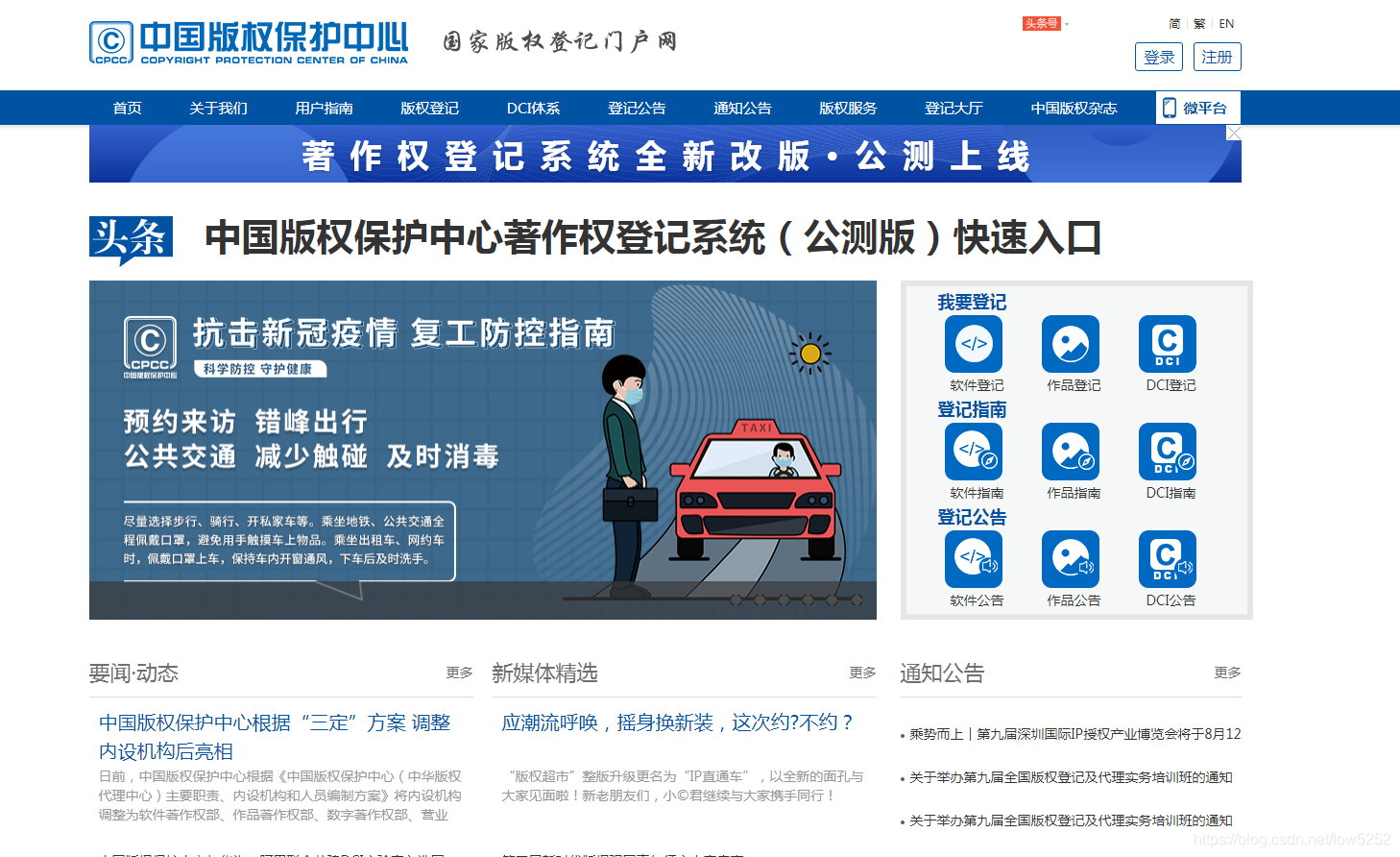Open the 版权登记 menu item
This screenshot has height=857, width=1400.
[x=429, y=108]
